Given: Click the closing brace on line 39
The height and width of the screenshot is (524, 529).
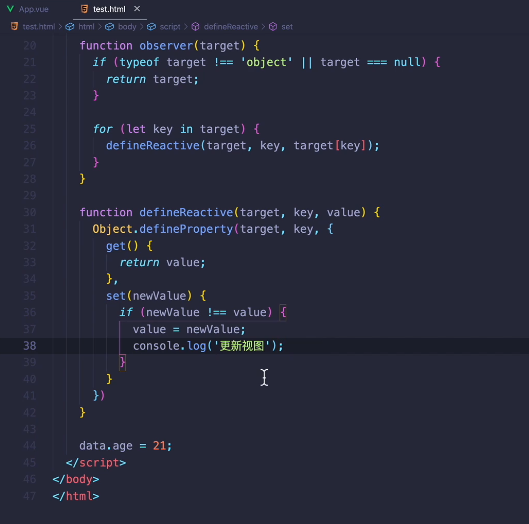Looking at the screenshot, I should pos(123,362).
